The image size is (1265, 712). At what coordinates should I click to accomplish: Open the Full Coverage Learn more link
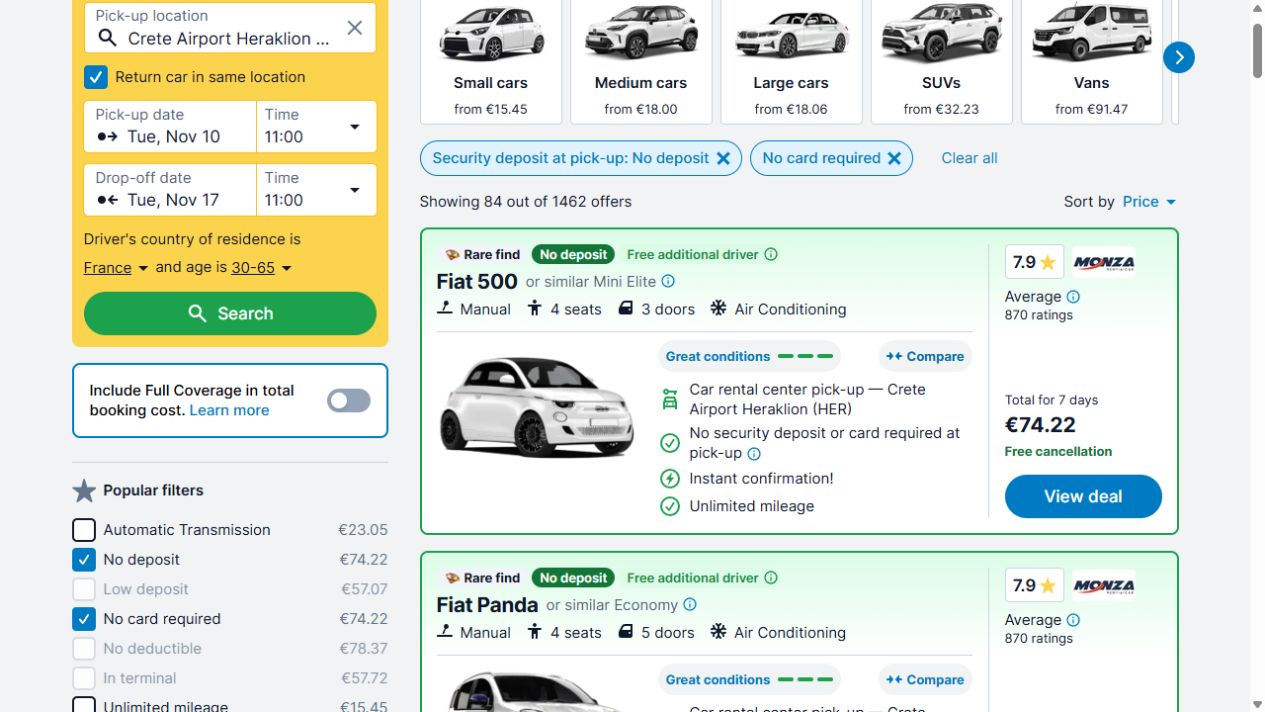(x=229, y=411)
